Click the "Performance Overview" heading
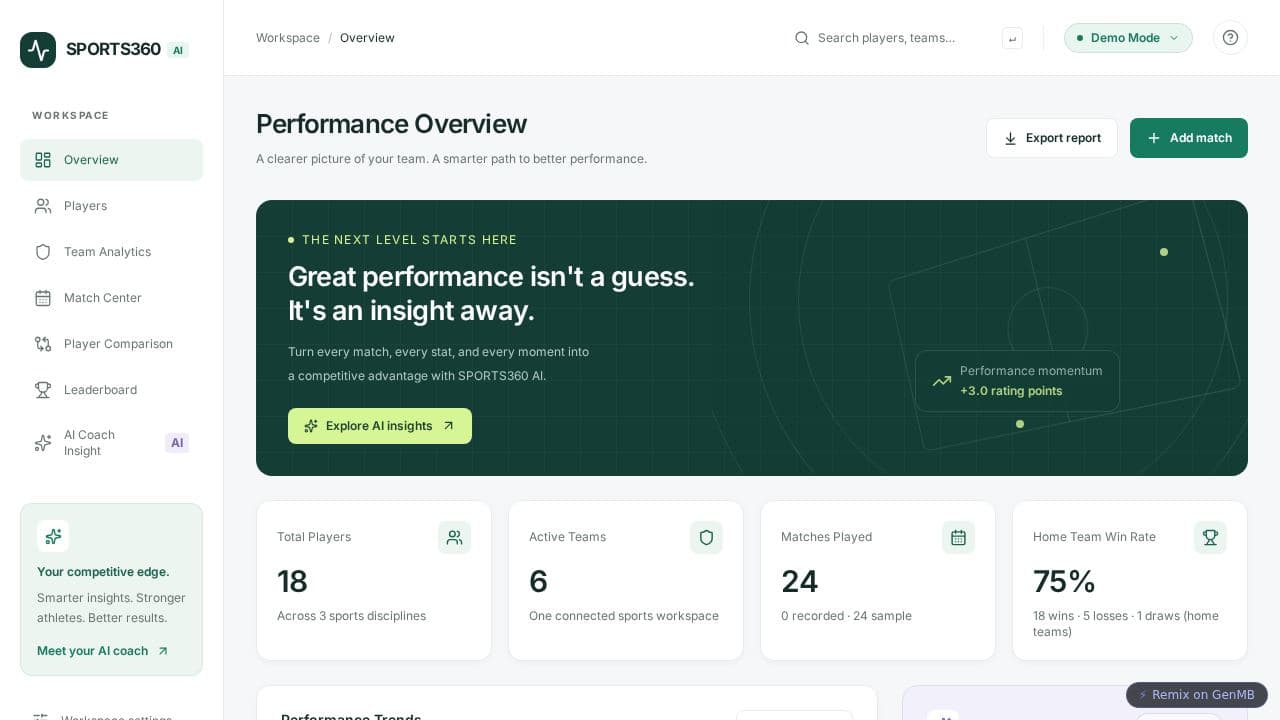The height and width of the screenshot is (720, 1280). pyautogui.click(x=391, y=124)
